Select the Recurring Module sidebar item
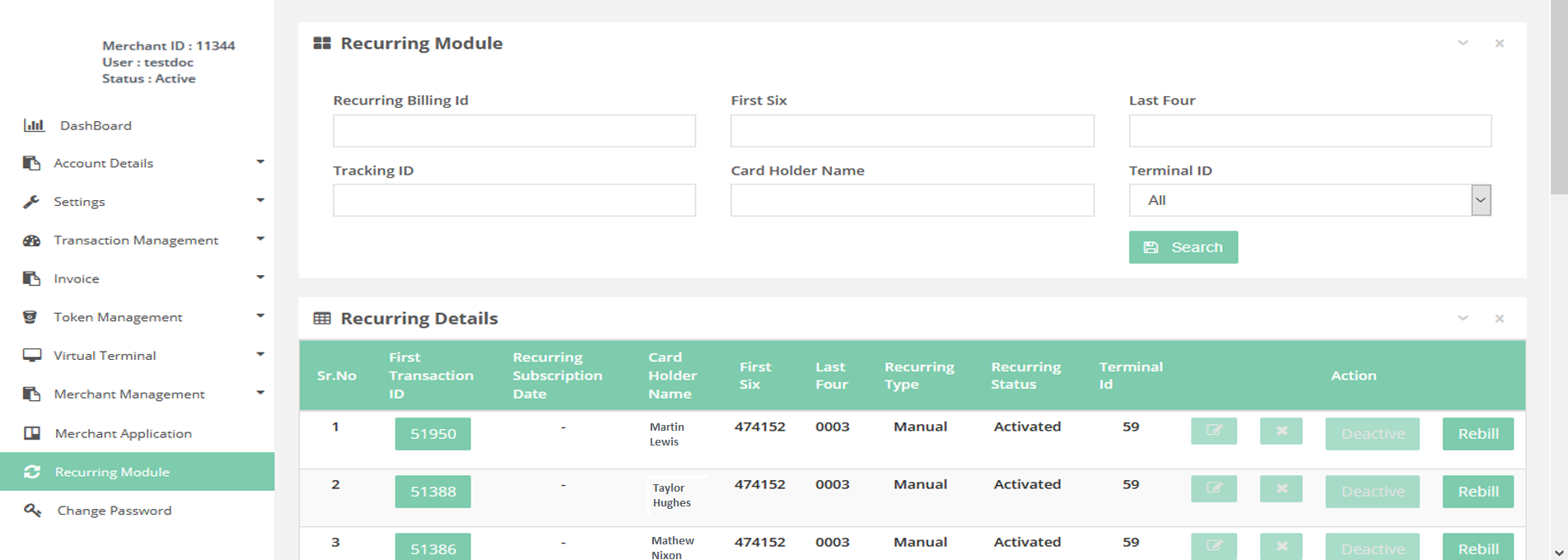Viewport: 1568px width, 560px height. coord(112,472)
